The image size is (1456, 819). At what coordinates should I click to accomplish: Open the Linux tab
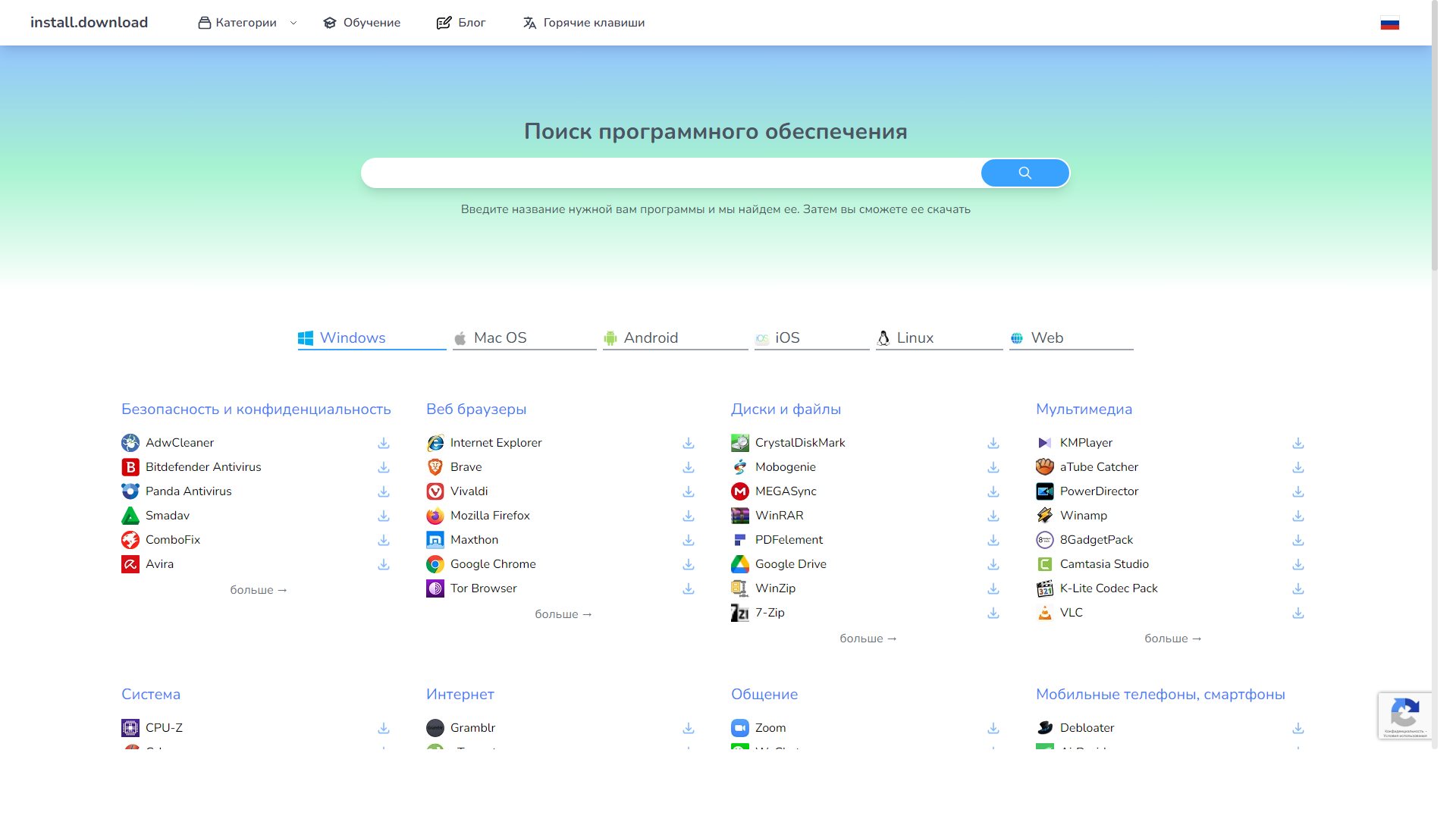(x=914, y=338)
